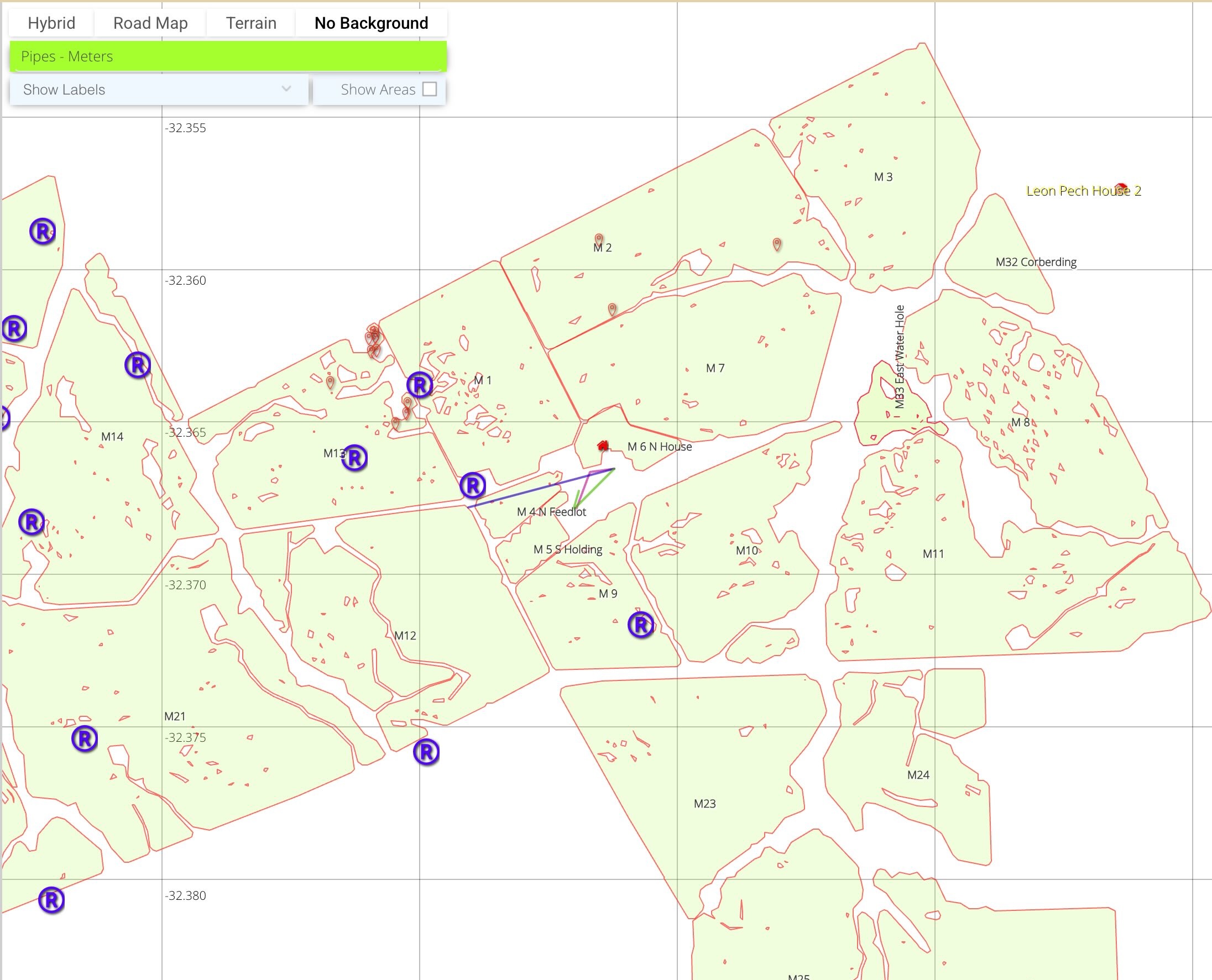Click the location pin at M 2
The width and height of the screenshot is (1212, 980).
[x=599, y=240]
